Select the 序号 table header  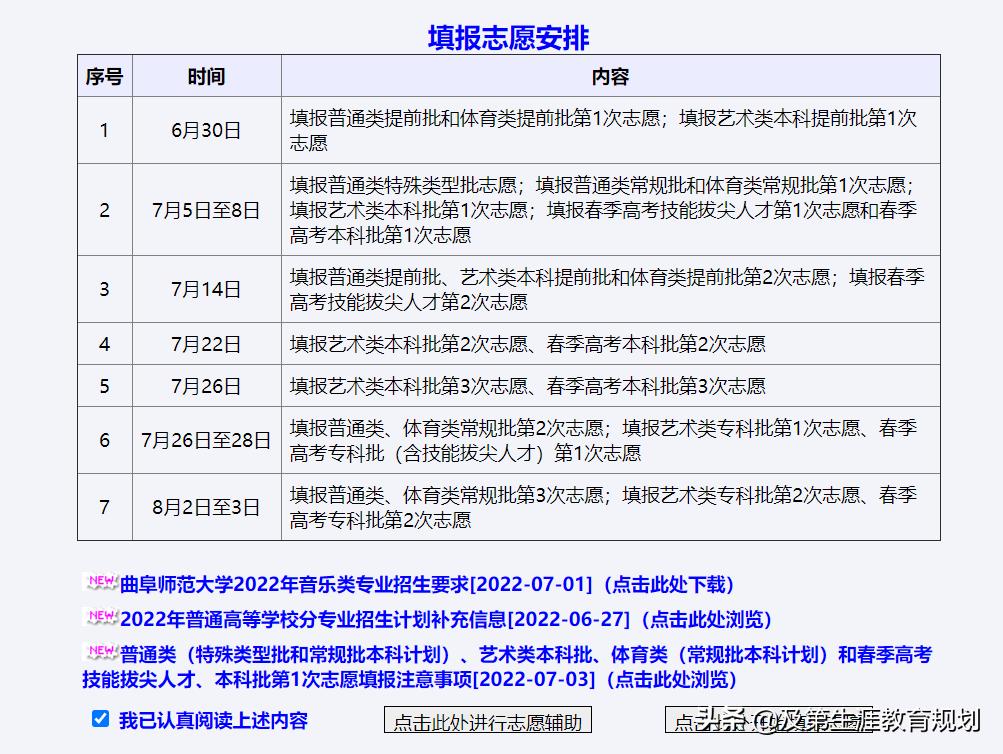104,75
